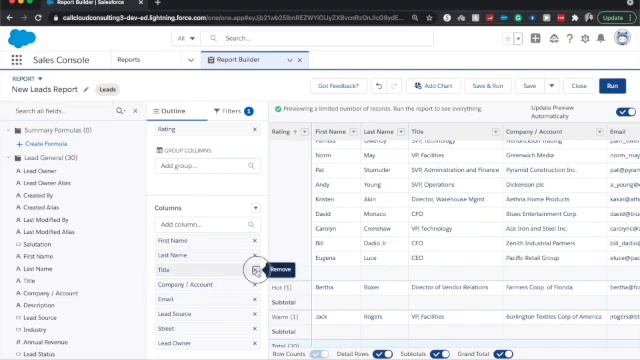Bookmark this page with the star
Image resolution: width=640 pixels, height=360 pixels.
429,18
